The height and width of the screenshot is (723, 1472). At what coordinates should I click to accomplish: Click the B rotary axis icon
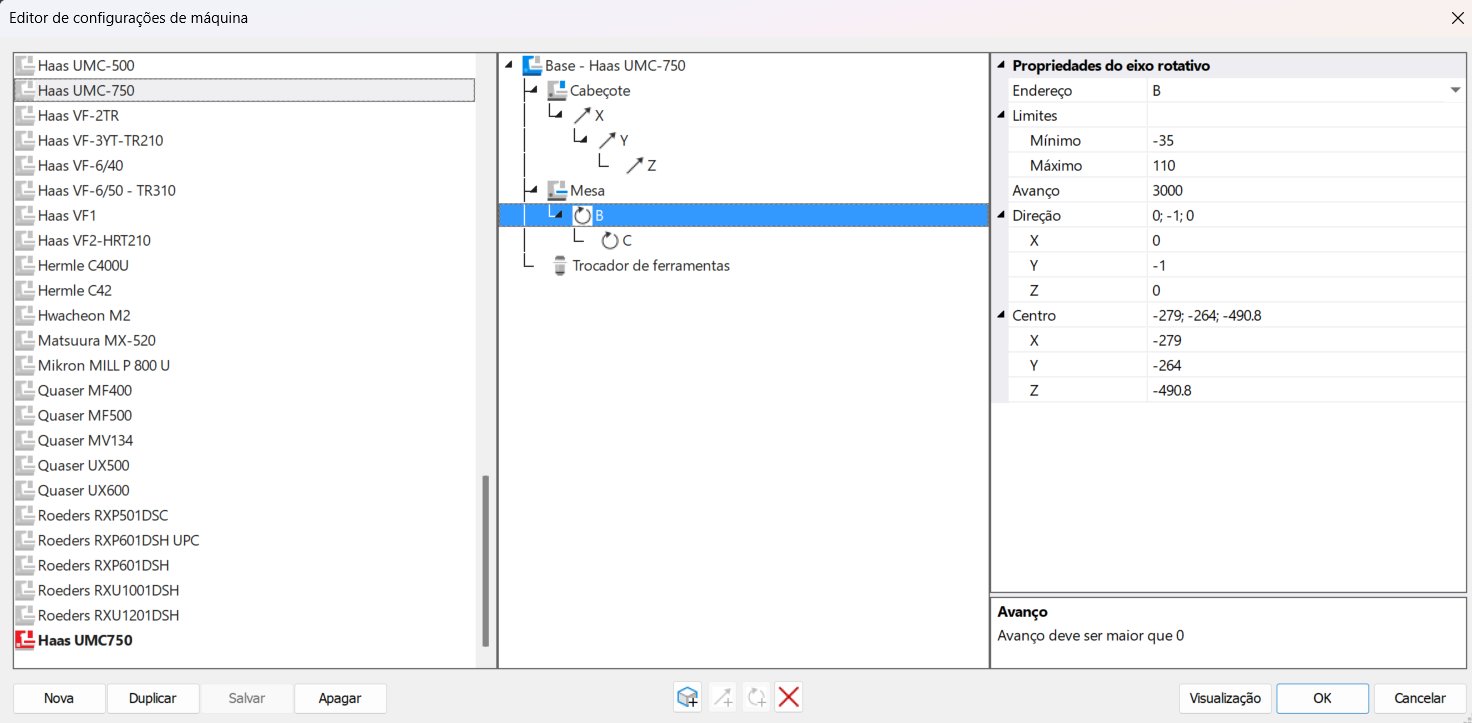coord(582,215)
